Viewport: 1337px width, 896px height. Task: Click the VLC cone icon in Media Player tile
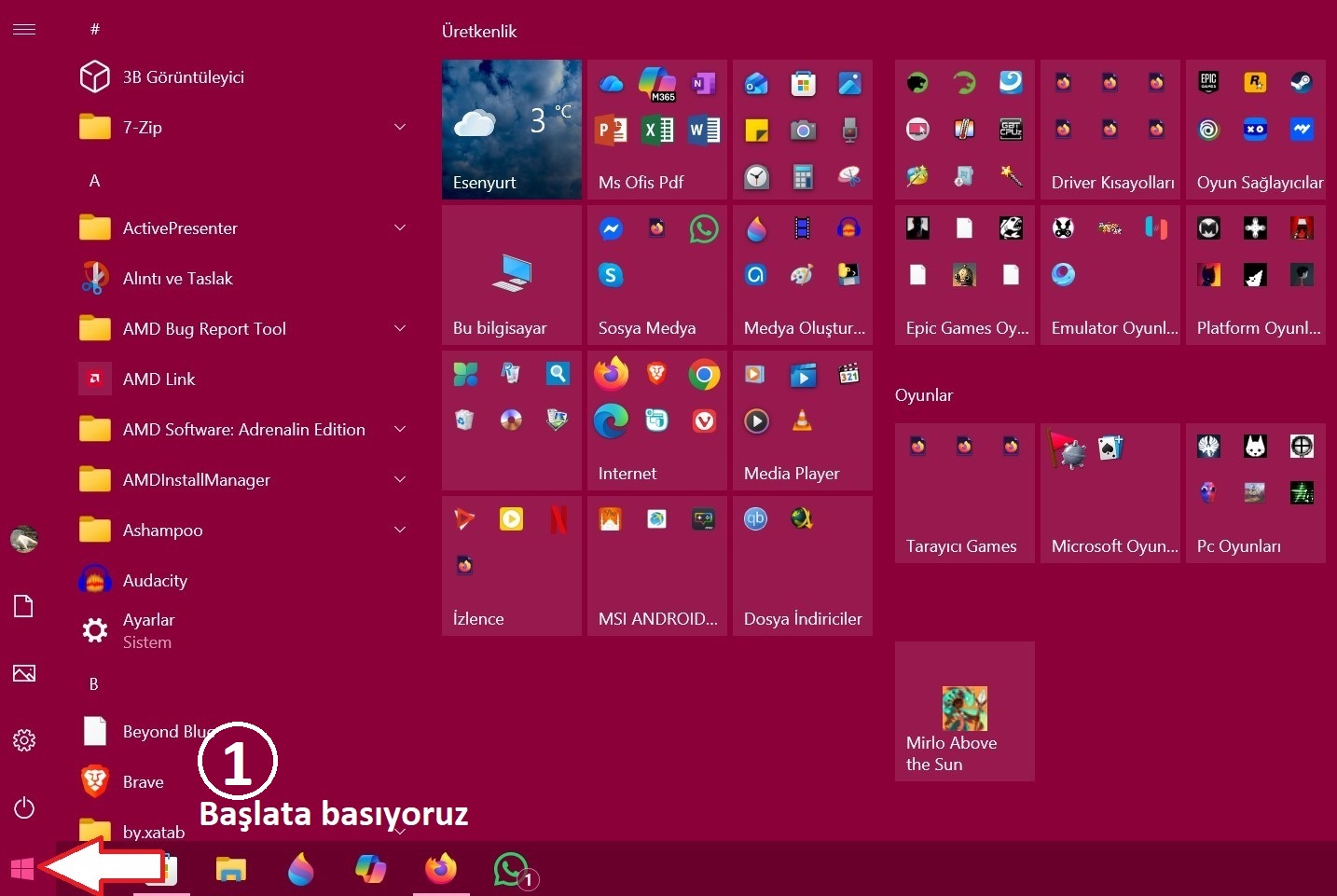click(802, 420)
